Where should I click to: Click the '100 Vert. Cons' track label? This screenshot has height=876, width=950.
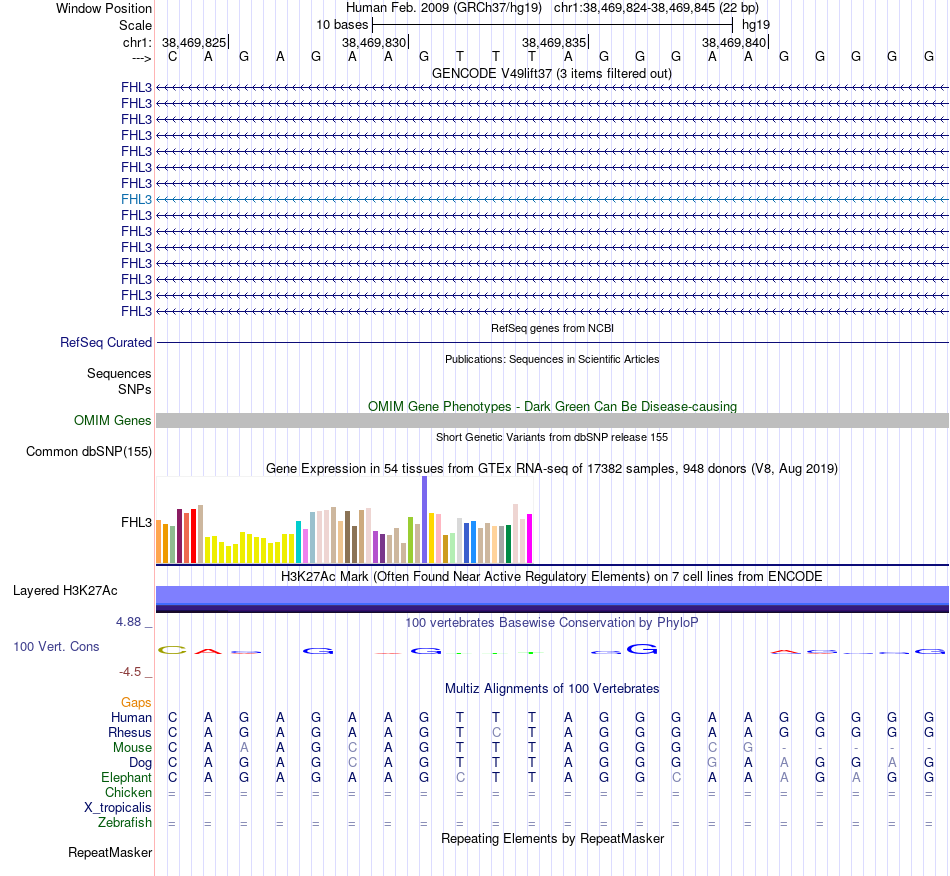click(x=56, y=646)
